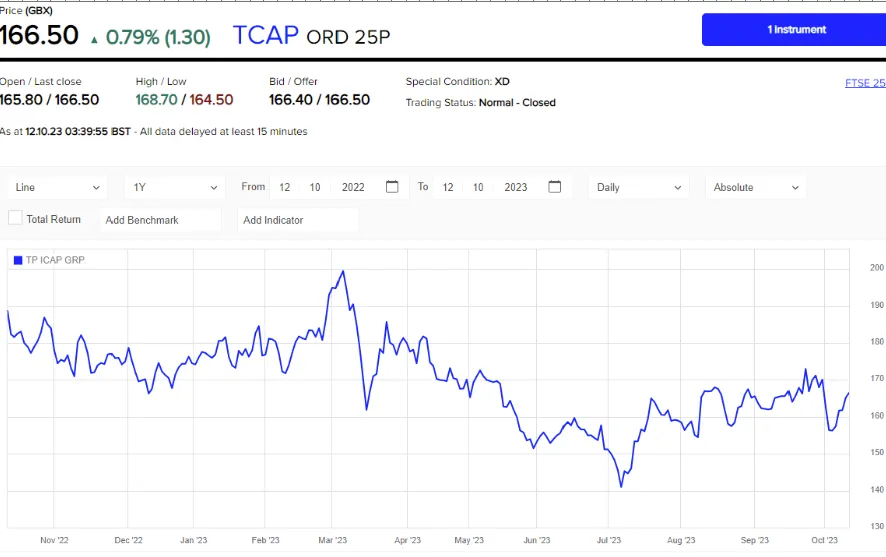Click the From year field 2022
This screenshot has width=886, height=557.
[x=353, y=187]
